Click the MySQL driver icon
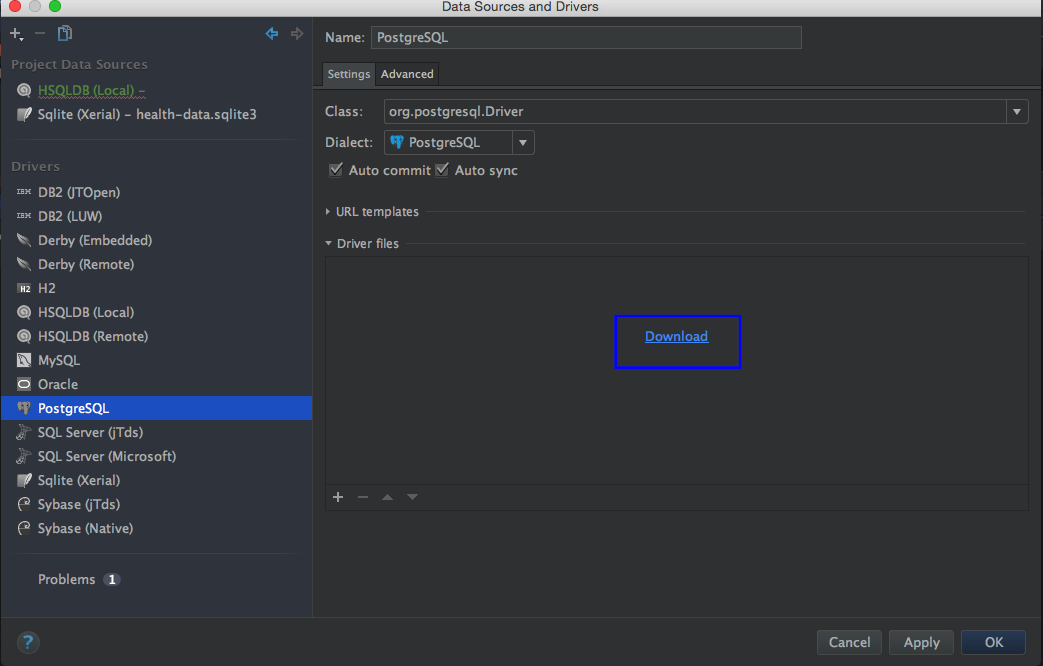Viewport: 1043px width, 666px height. click(x=24, y=360)
